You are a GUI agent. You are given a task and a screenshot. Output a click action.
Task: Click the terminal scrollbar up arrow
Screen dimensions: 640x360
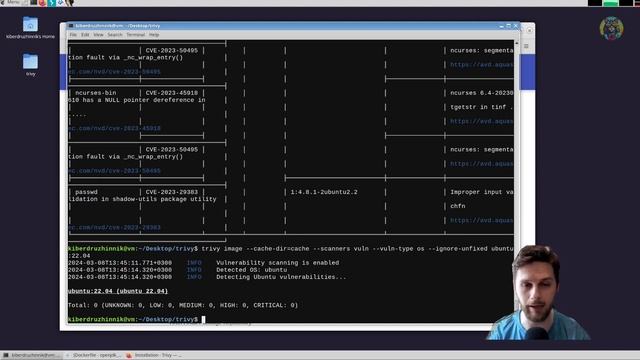click(516, 43)
